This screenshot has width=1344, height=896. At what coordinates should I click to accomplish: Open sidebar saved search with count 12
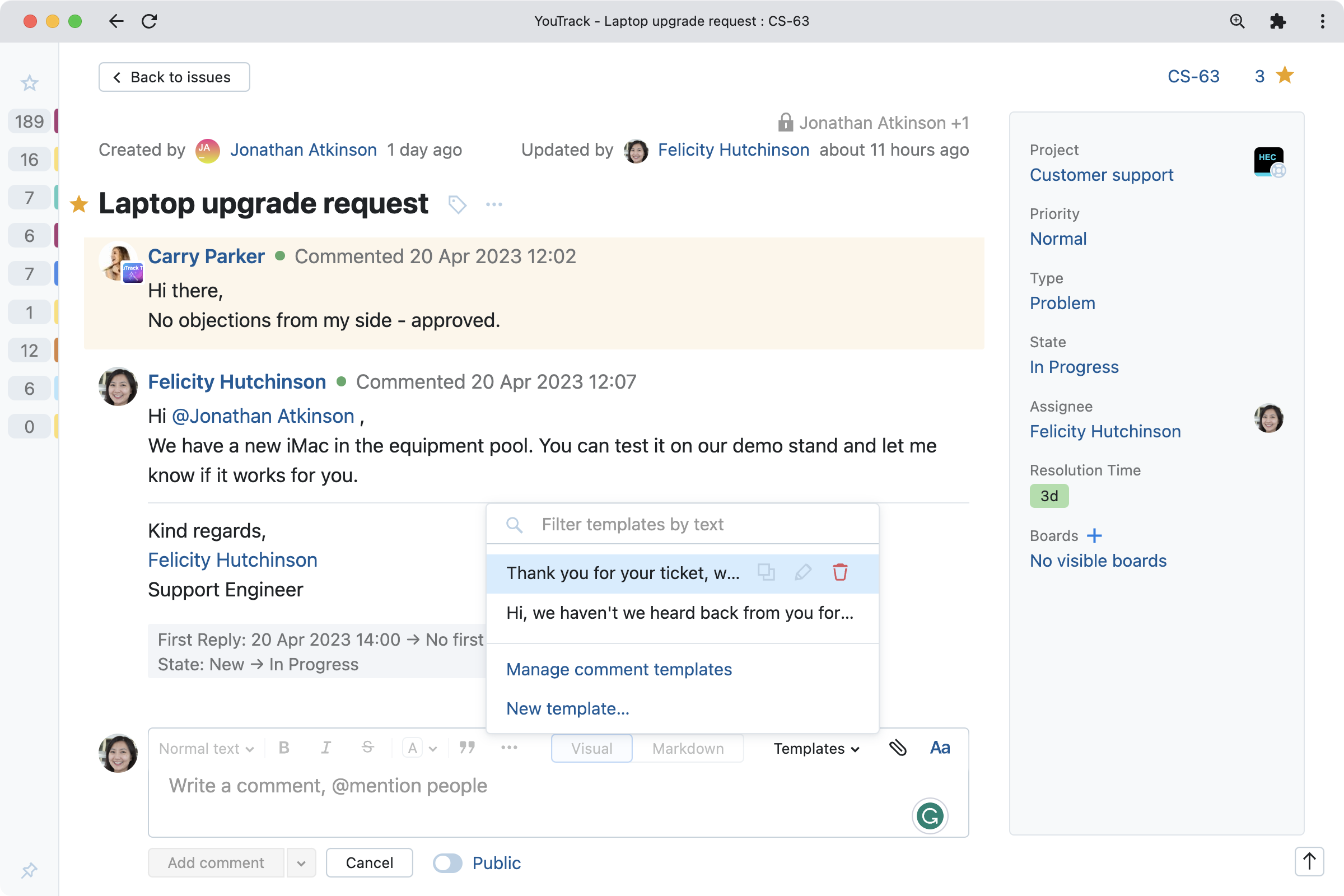click(29, 351)
